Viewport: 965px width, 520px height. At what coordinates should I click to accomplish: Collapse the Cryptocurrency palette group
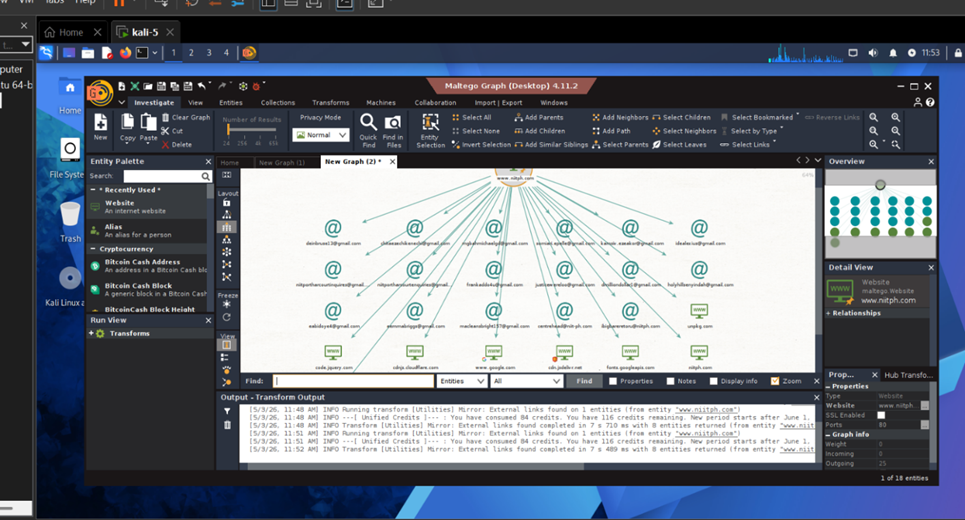click(93, 249)
